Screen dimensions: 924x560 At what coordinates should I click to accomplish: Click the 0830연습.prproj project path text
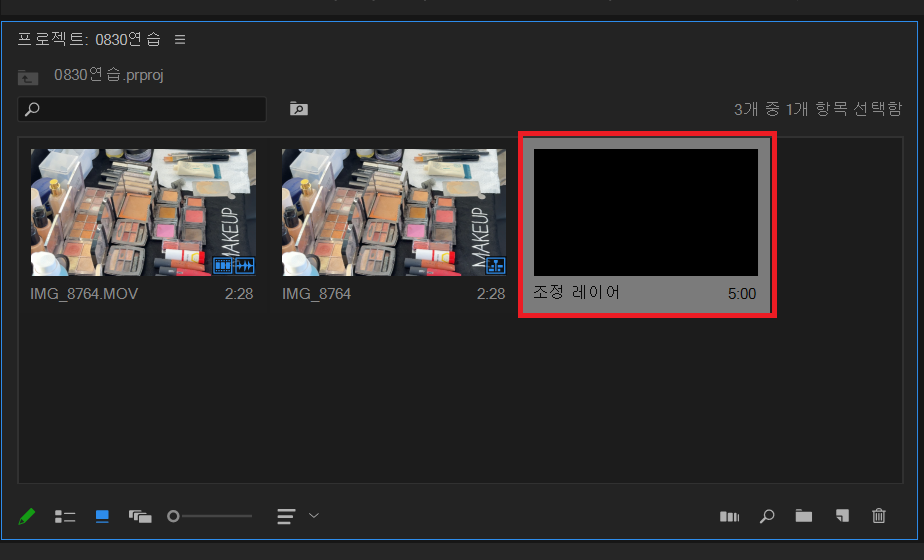108,75
